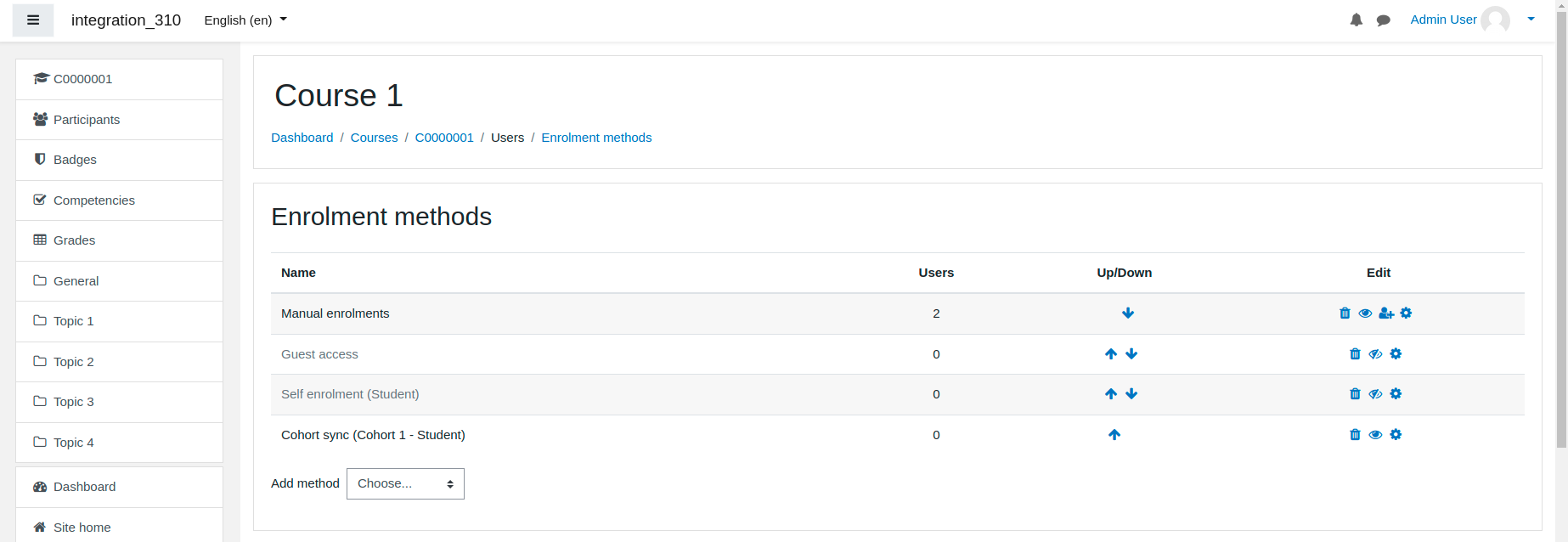The height and width of the screenshot is (542, 1568).
Task: Move Cohort sync method up
Action: pos(1114,435)
